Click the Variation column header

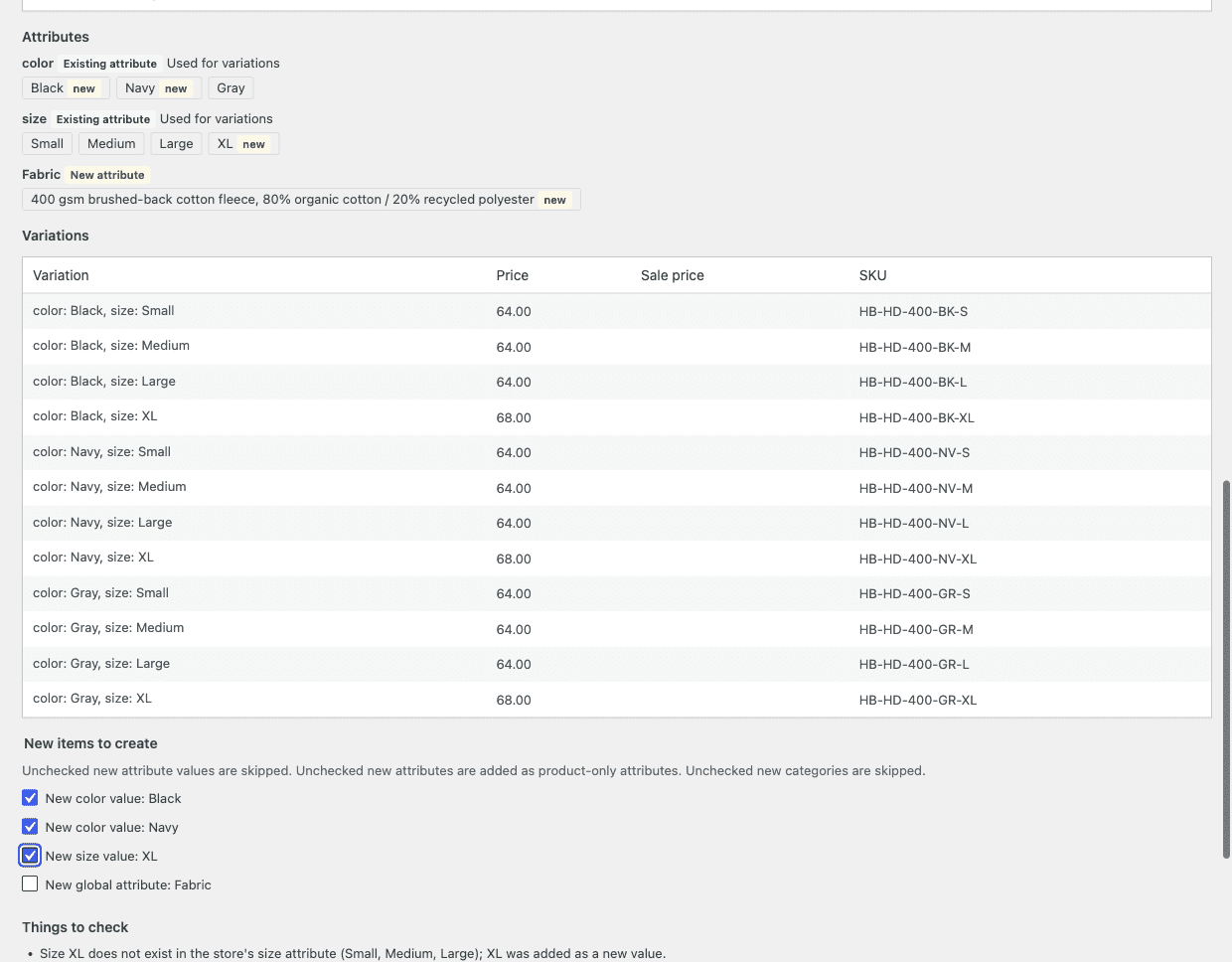tap(61, 275)
